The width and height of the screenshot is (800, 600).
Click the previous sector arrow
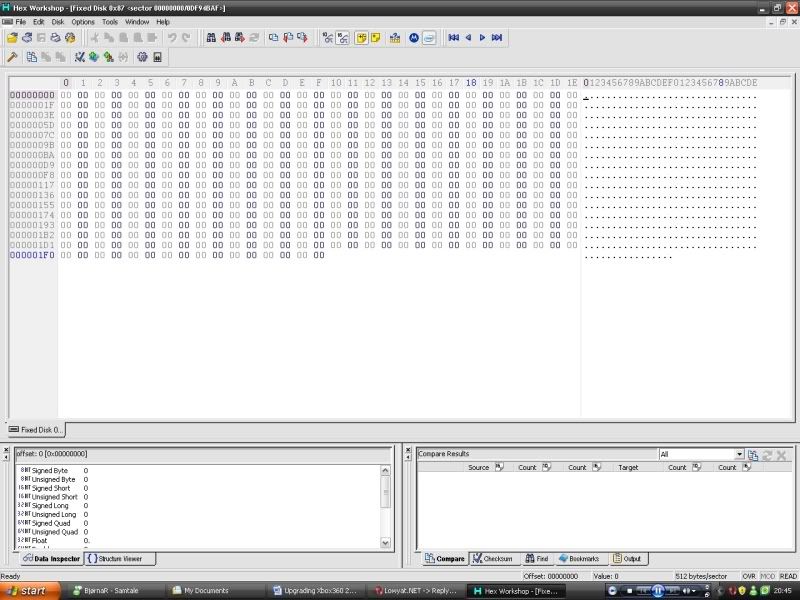pyautogui.click(x=468, y=38)
